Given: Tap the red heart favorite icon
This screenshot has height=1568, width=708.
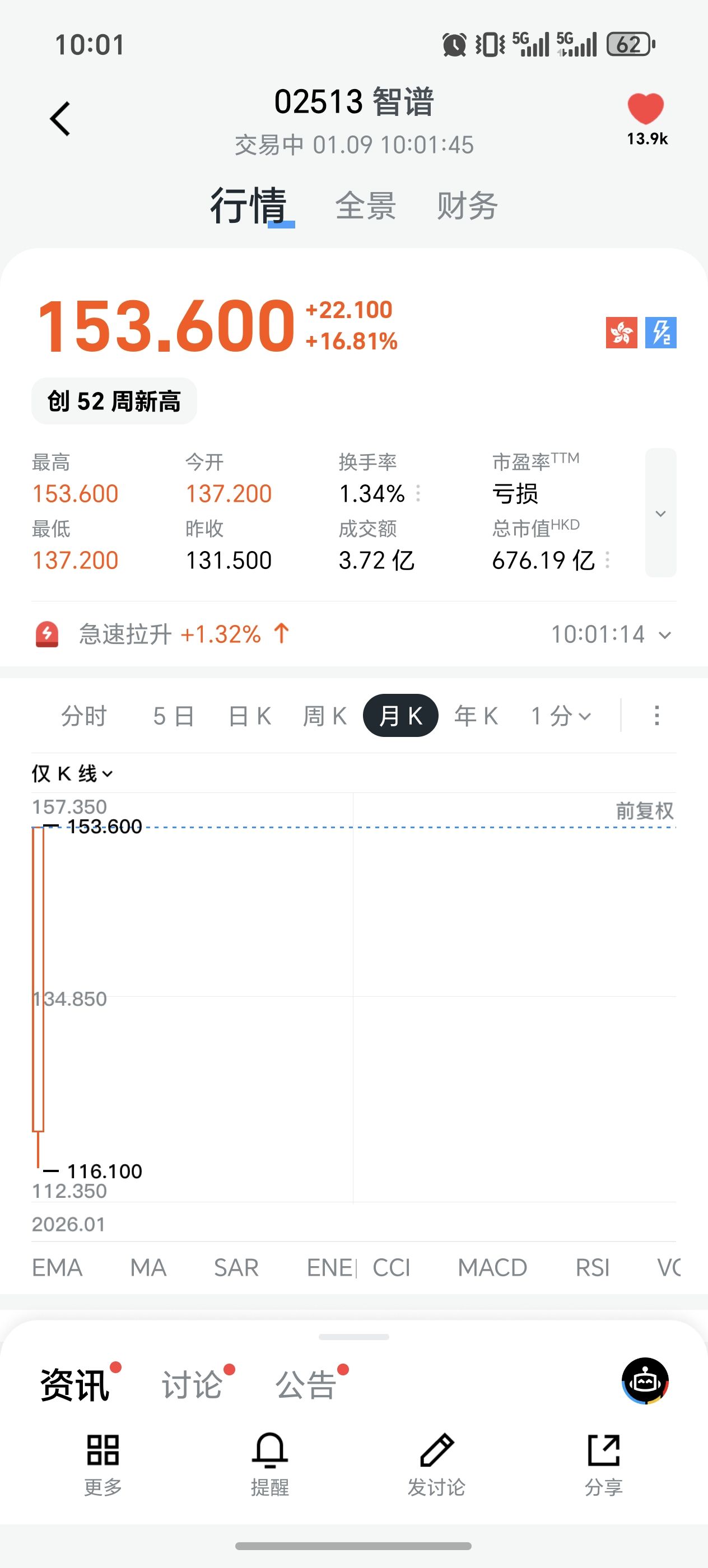Looking at the screenshot, I should point(645,109).
